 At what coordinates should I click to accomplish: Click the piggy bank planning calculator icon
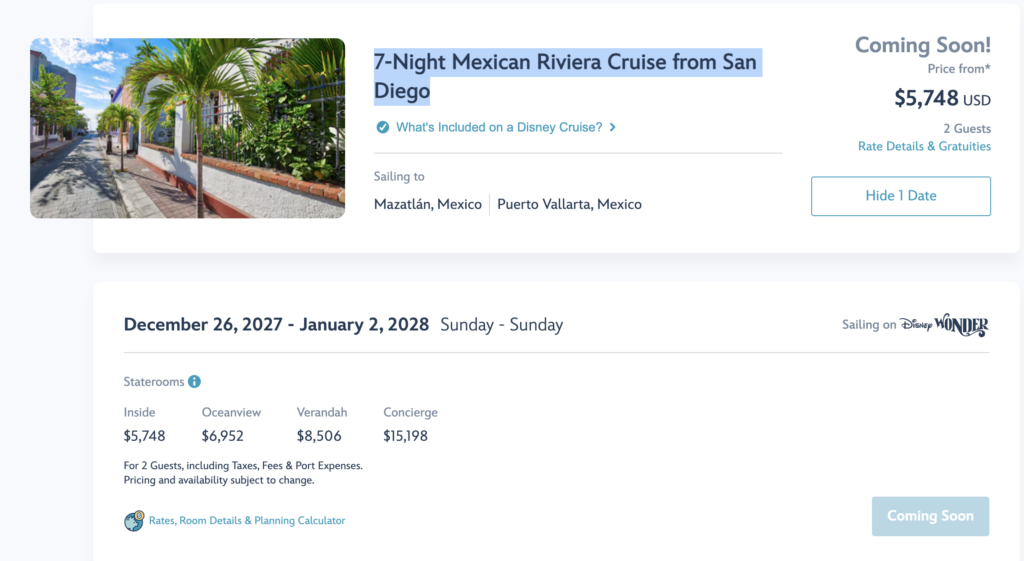[x=134, y=521]
